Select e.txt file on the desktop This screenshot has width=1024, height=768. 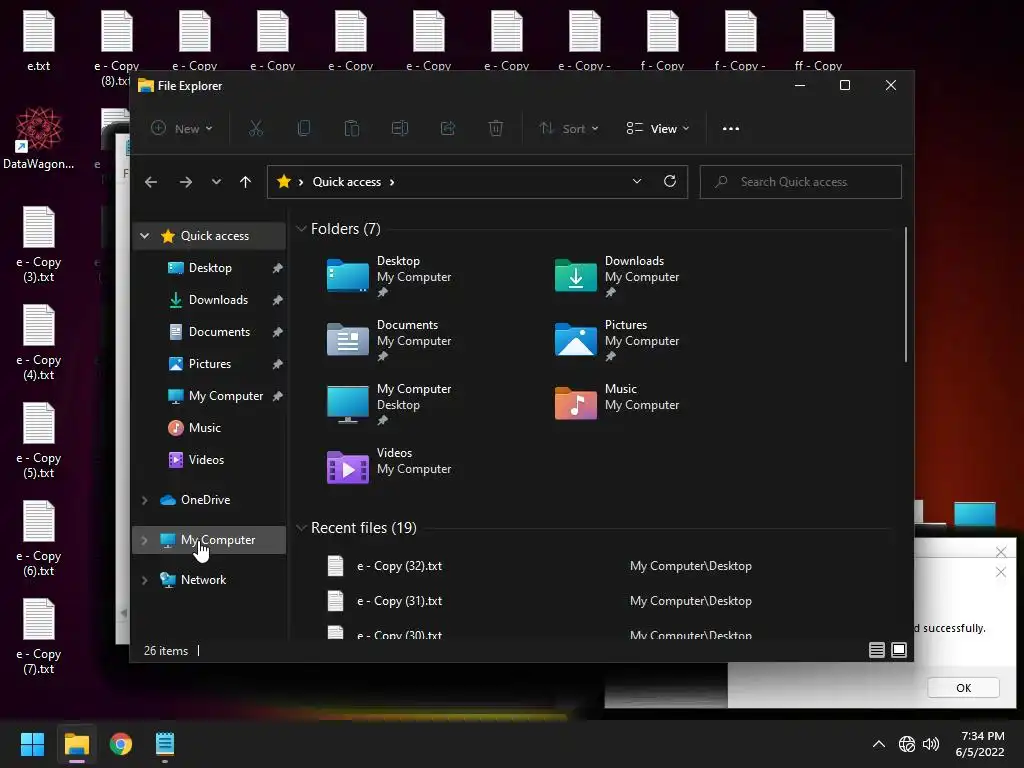39,40
